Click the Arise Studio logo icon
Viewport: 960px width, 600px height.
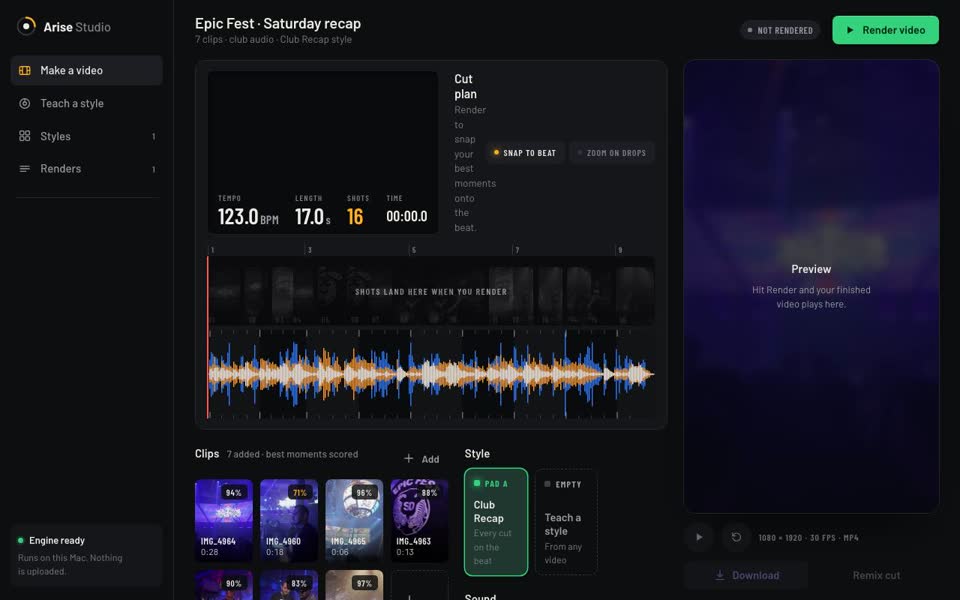(x=26, y=26)
